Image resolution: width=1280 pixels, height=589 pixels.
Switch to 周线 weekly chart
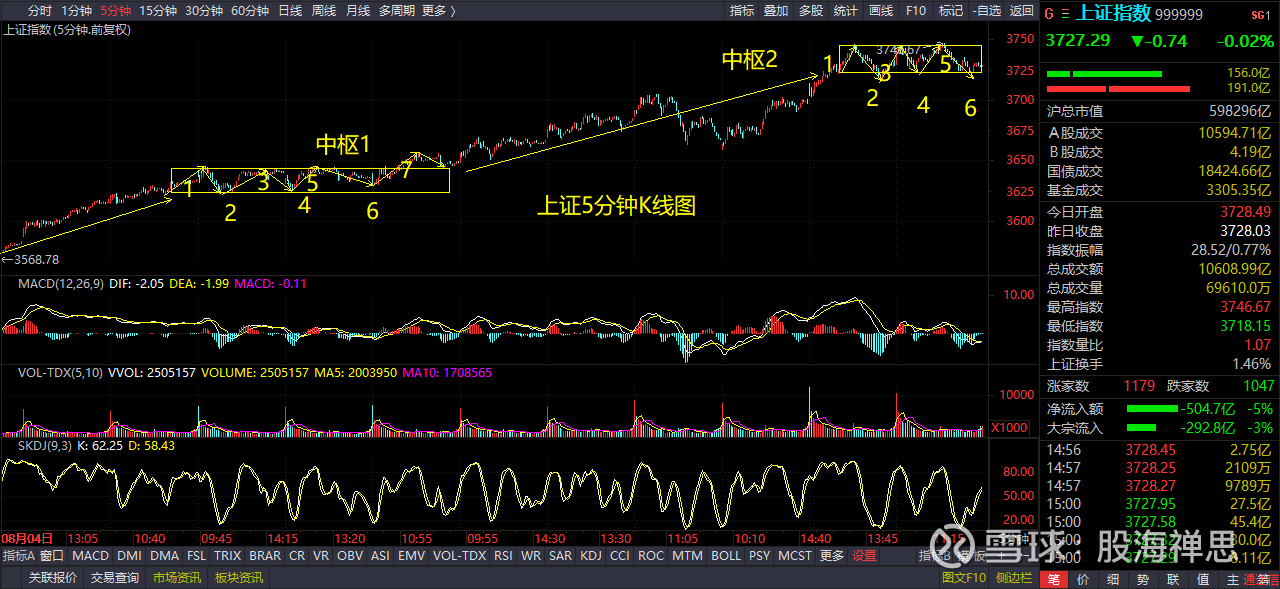click(324, 11)
